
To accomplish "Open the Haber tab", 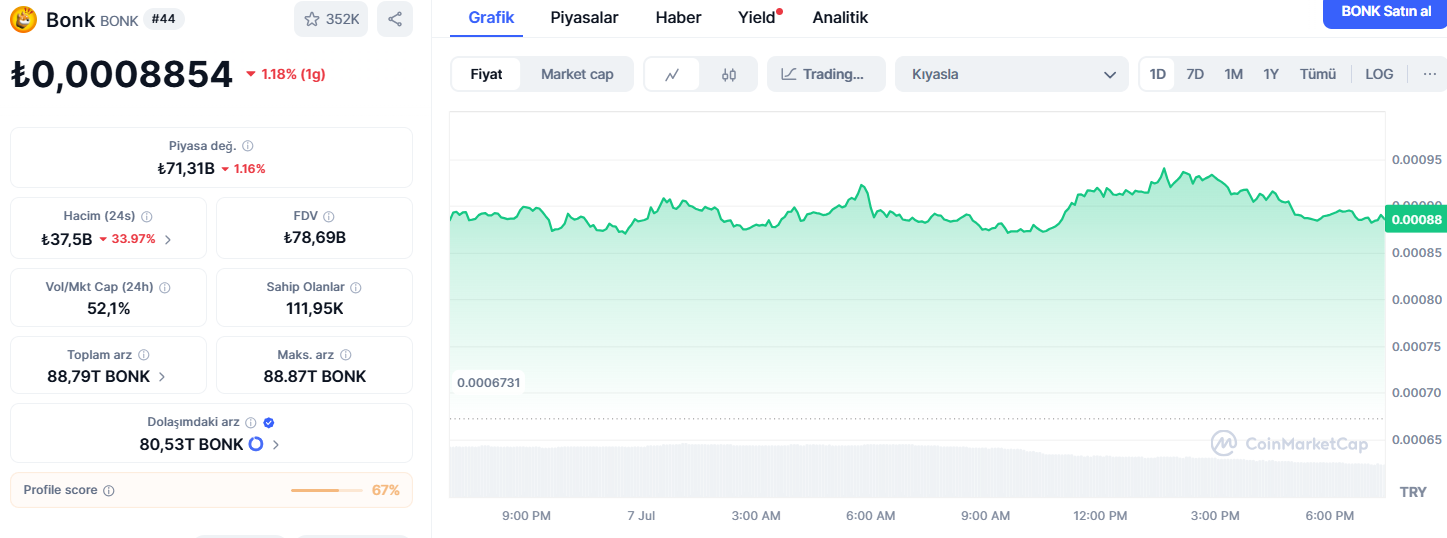I will pos(678,17).
